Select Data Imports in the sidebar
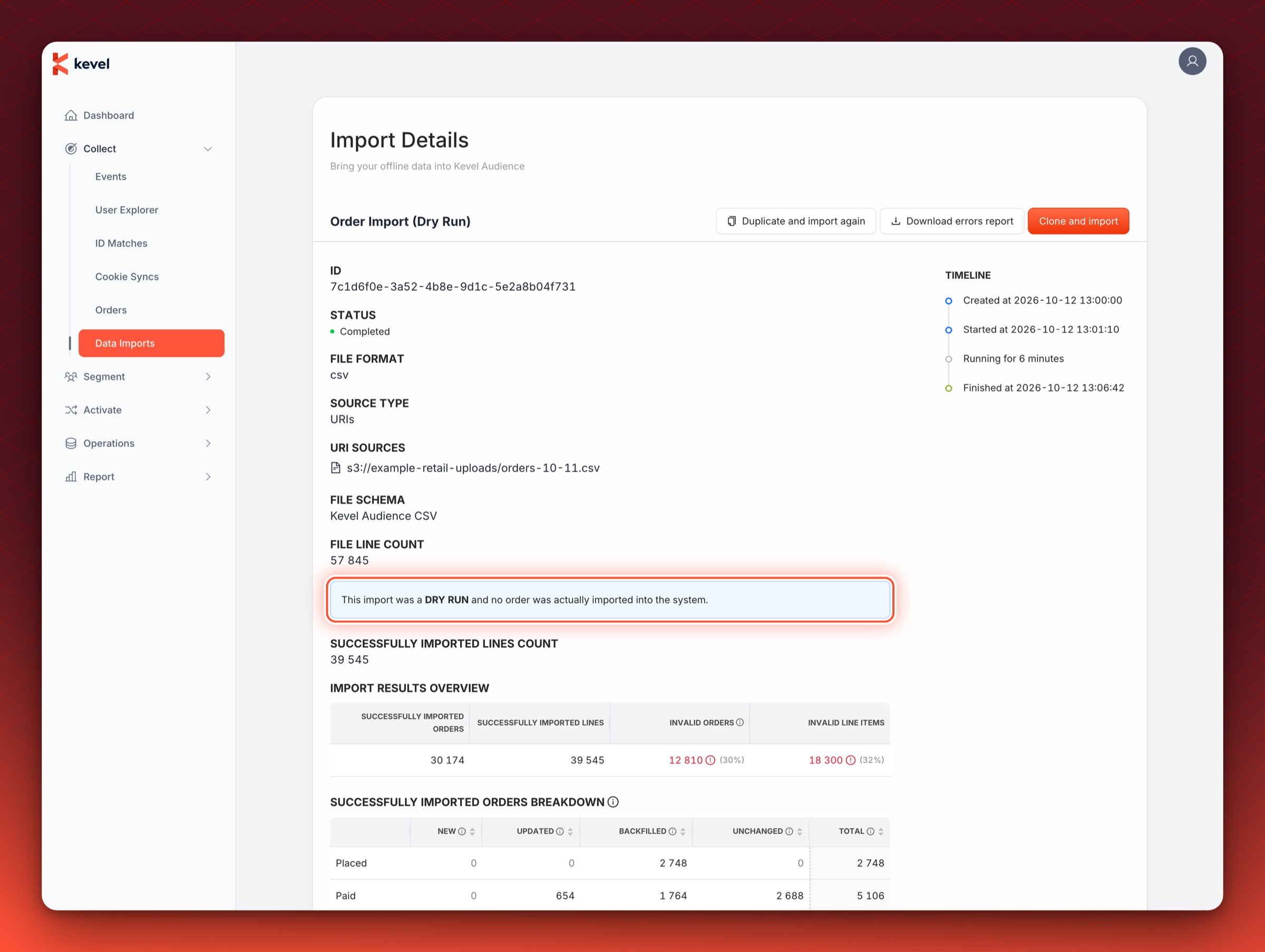Image resolution: width=1265 pixels, height=952 pixels. pos(152,343)
